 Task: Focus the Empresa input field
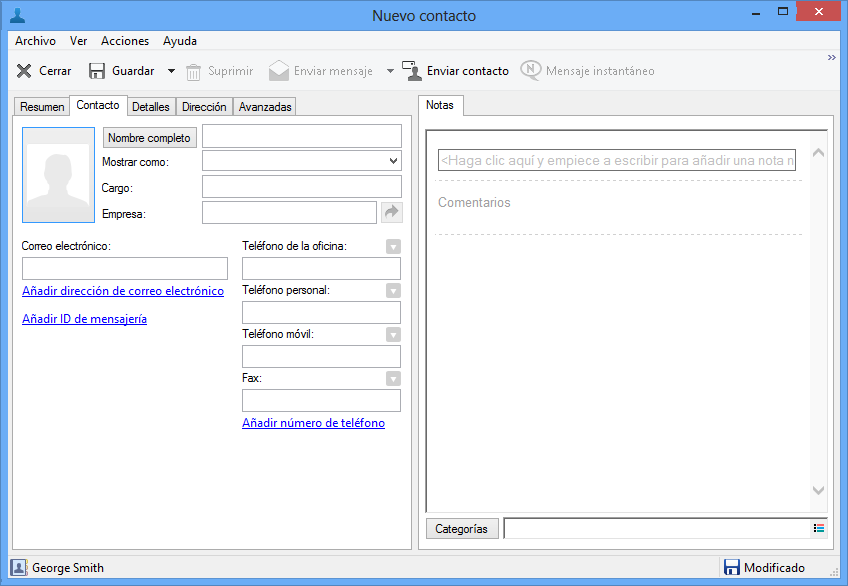289,212
